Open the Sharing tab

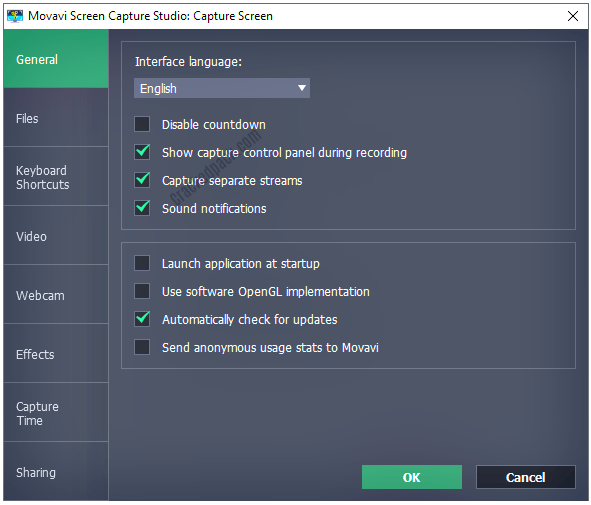[x=56, y=471]
